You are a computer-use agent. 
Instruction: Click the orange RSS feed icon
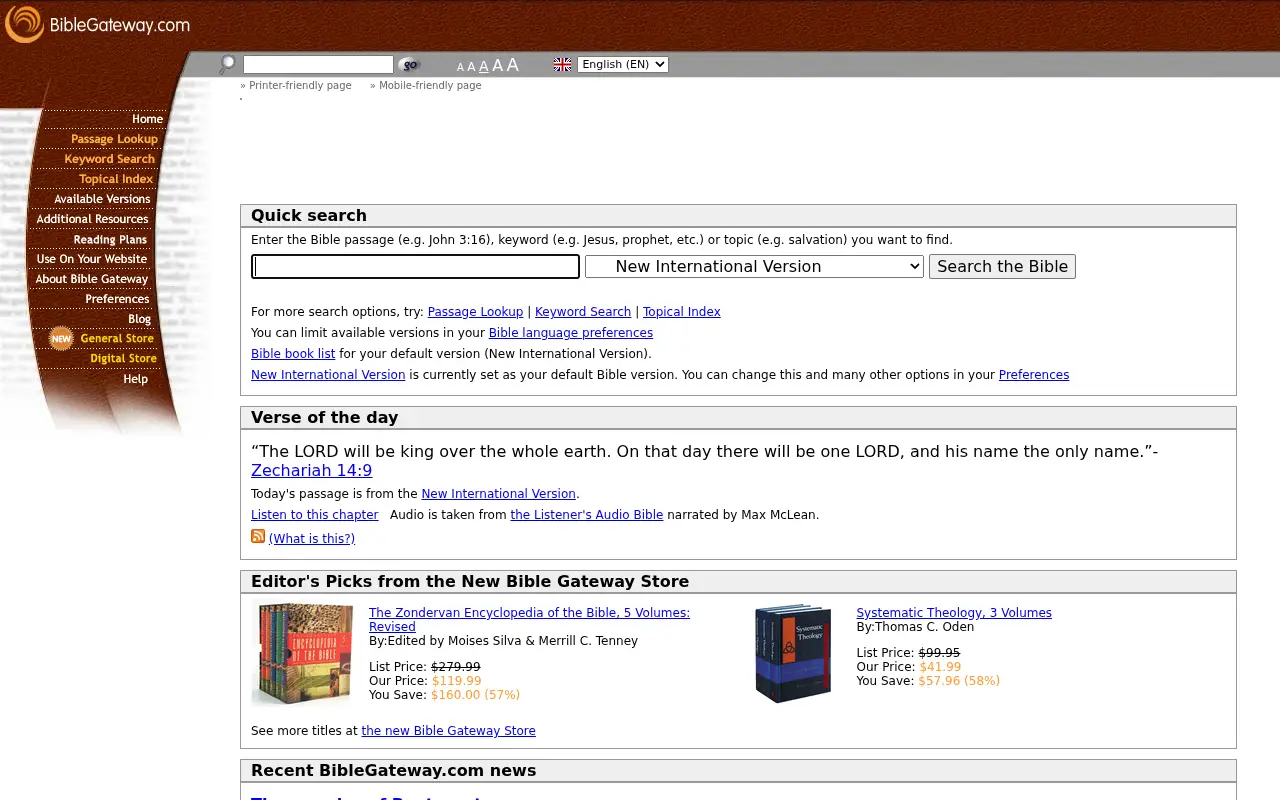pos(258,536)
